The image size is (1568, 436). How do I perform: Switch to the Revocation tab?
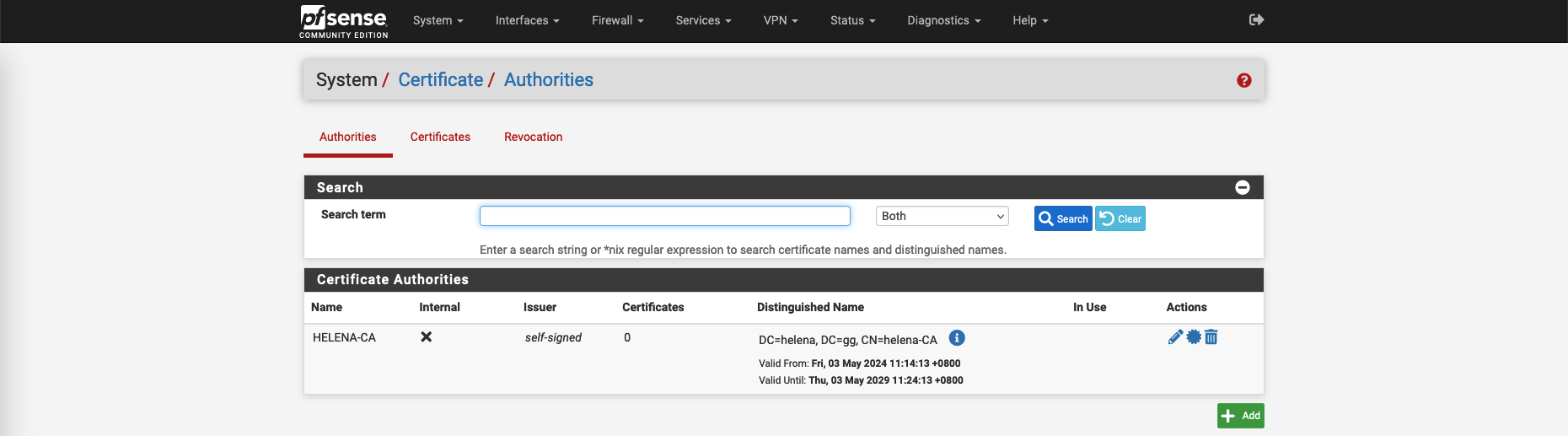pos(533,137)
